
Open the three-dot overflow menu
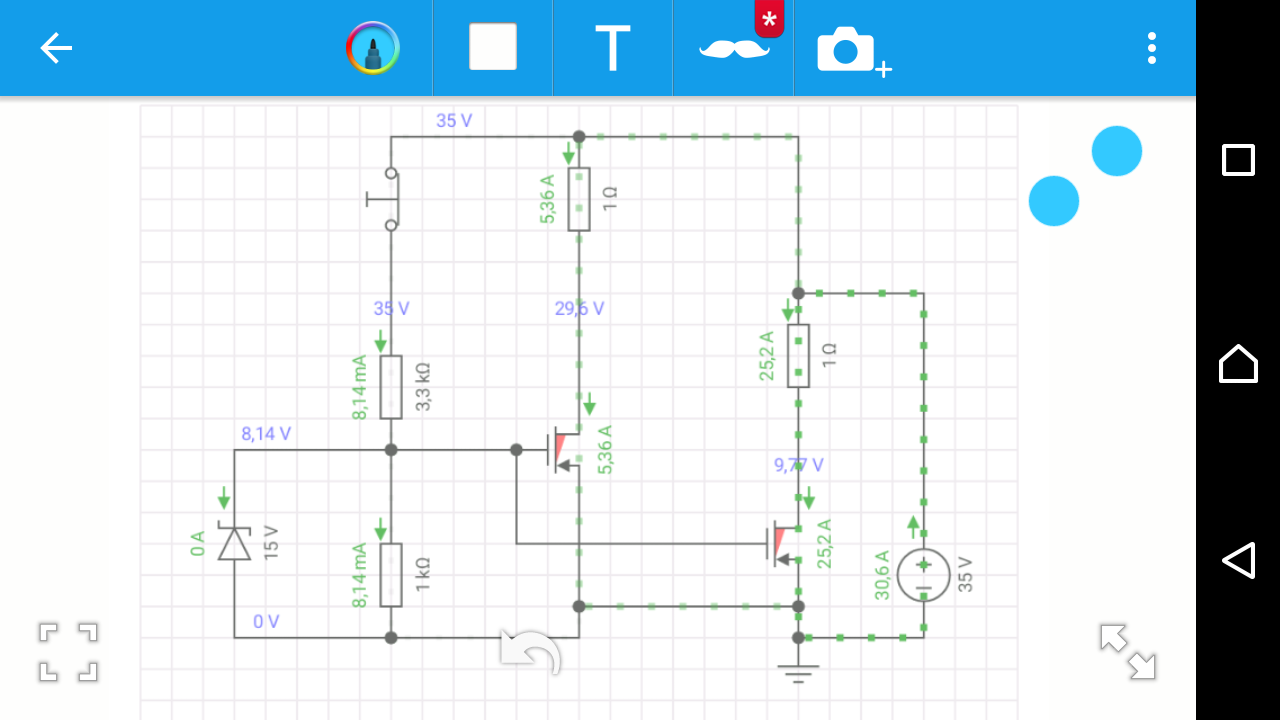(x=1152, y=48)
